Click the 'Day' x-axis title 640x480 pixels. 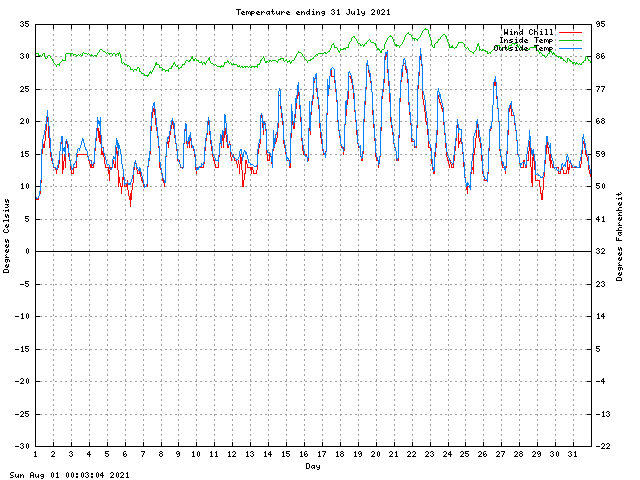tap(313, 466)
